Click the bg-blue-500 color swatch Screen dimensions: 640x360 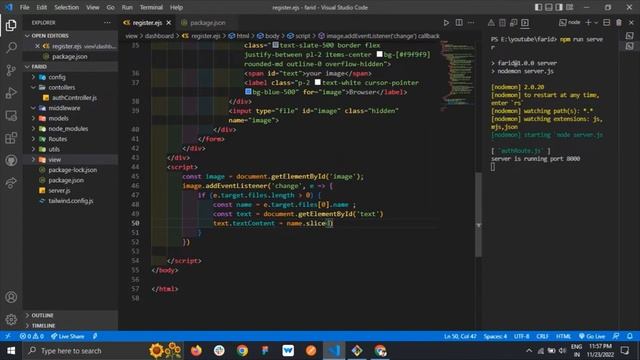[248, 92]
